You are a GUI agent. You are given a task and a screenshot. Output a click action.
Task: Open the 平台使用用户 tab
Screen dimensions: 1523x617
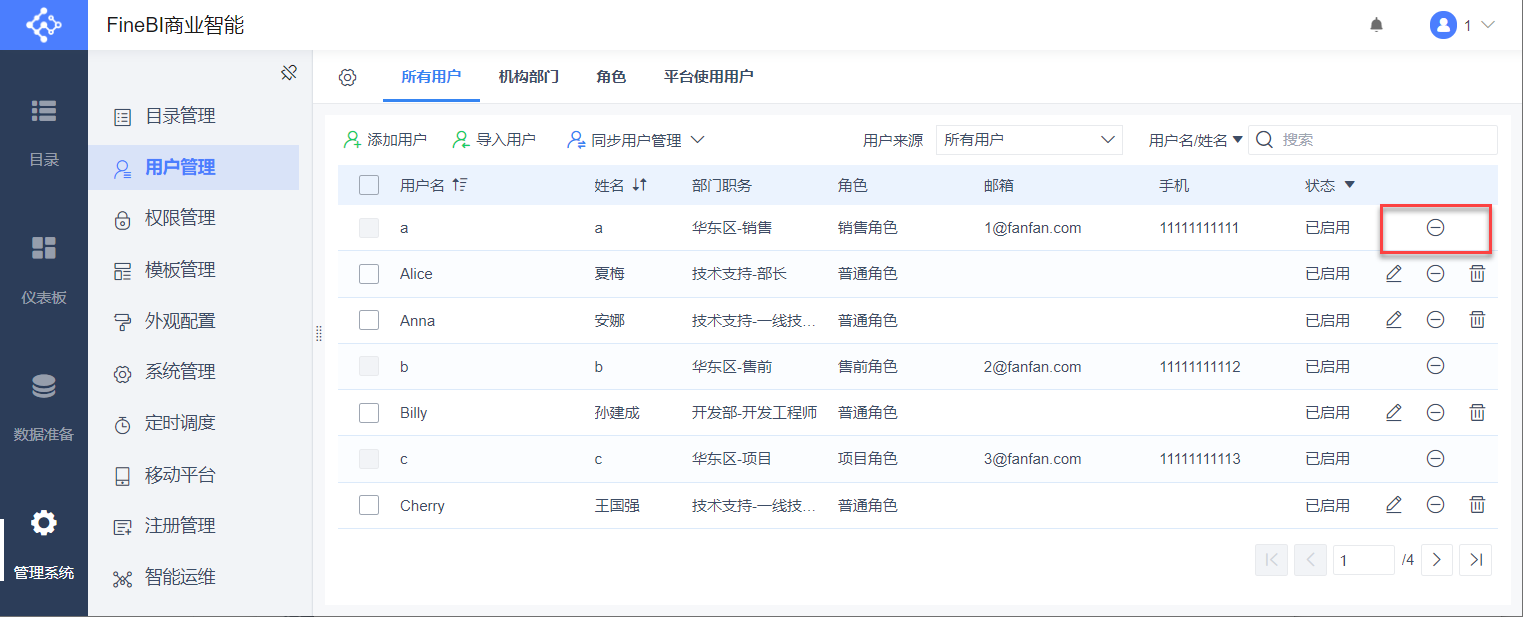pos(708,77)
